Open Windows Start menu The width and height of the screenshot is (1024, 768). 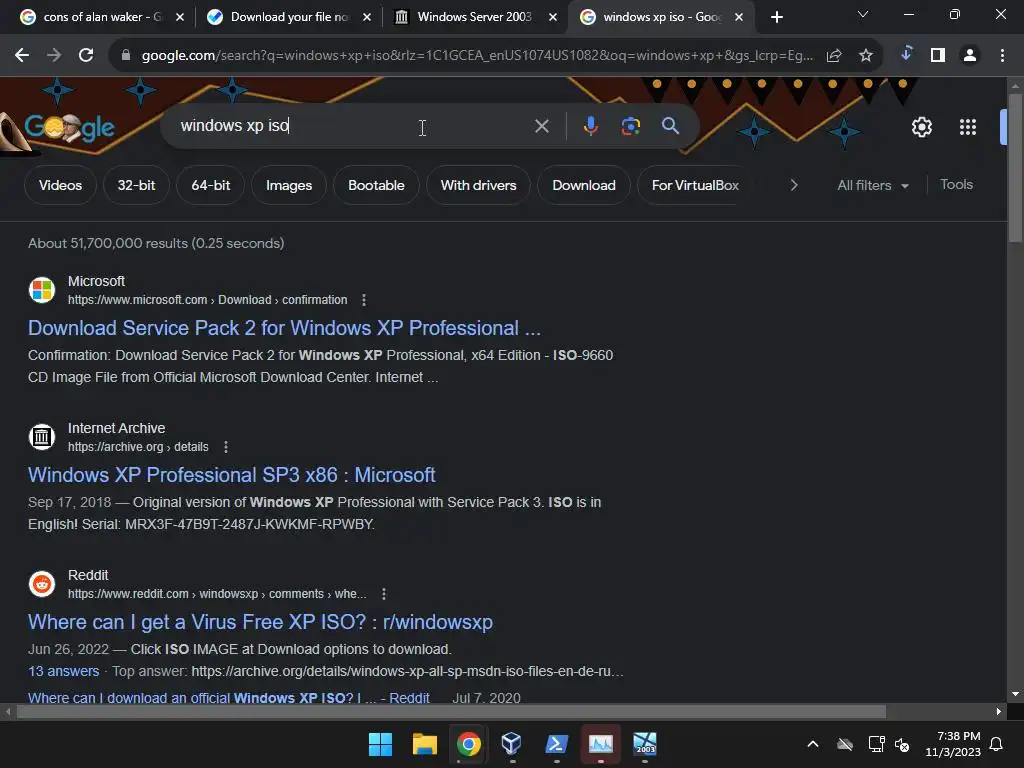pos(380,744)
